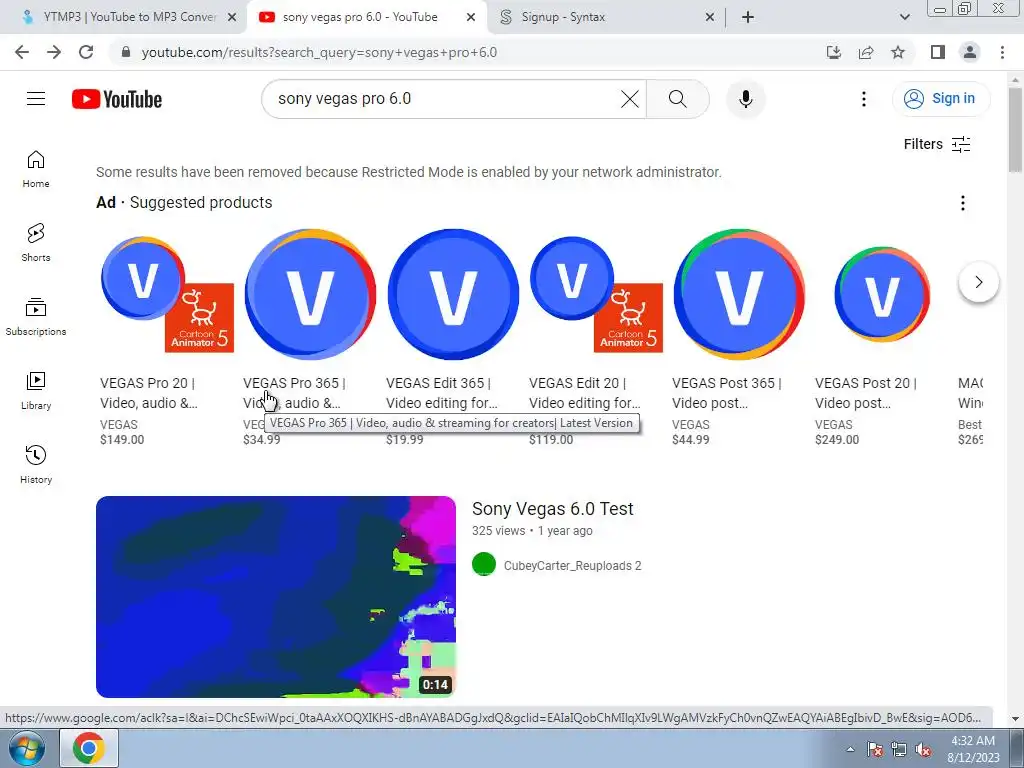This screenshot has height=768, width=1024.
Task: Open VEGAS Post 20 product title
Action: click(865, 393)
